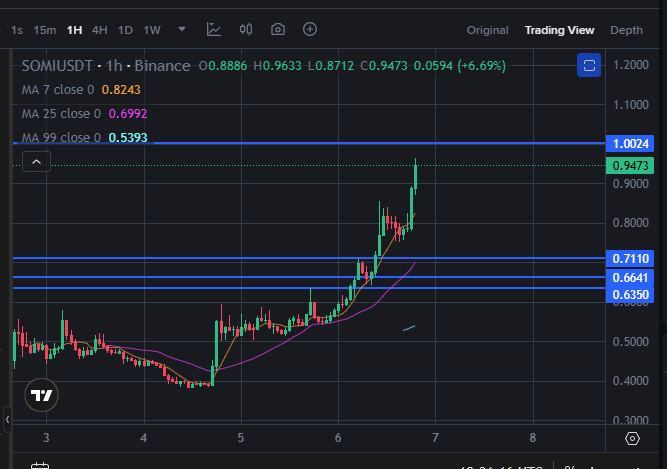Screen dimensions: 667x469
Task: Click the TradingView logo
Action: 41,395
